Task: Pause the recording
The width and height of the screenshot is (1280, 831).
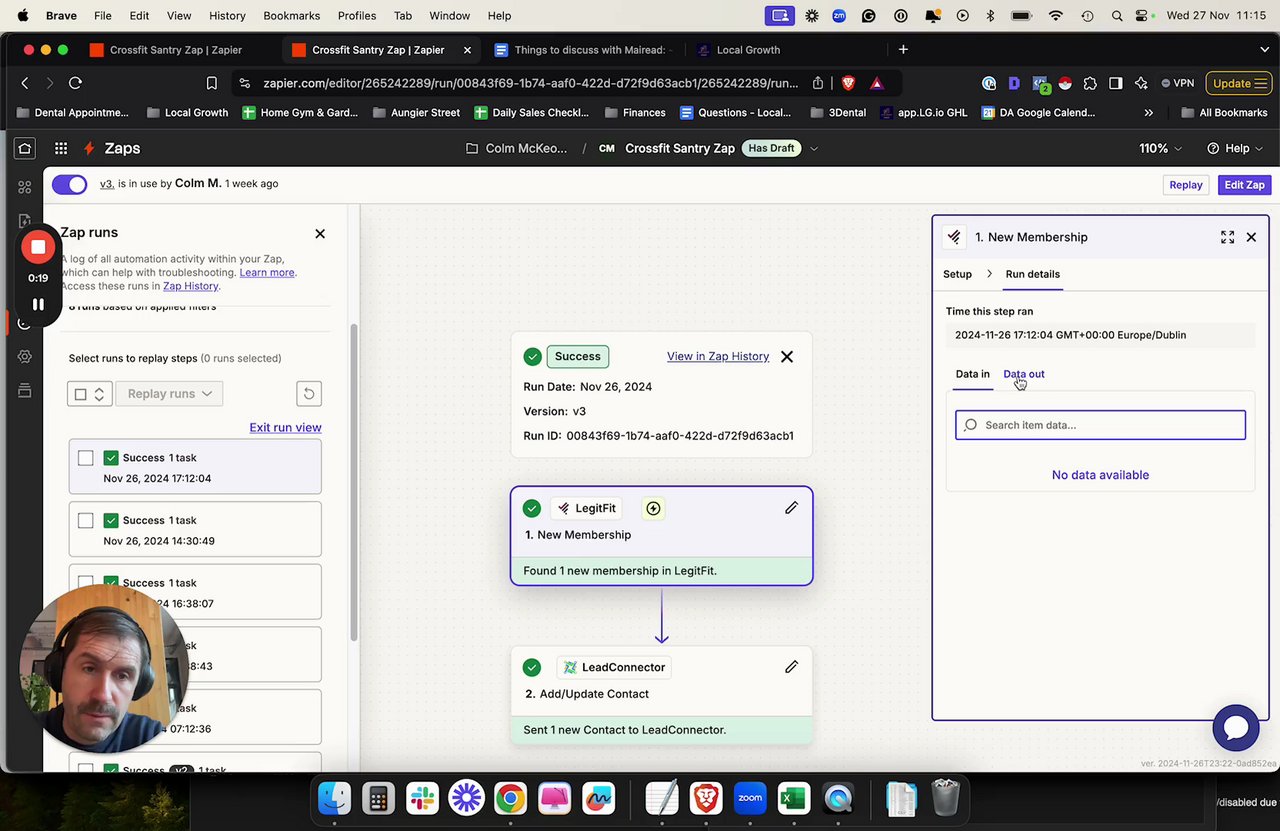Action: click(38, 304)
